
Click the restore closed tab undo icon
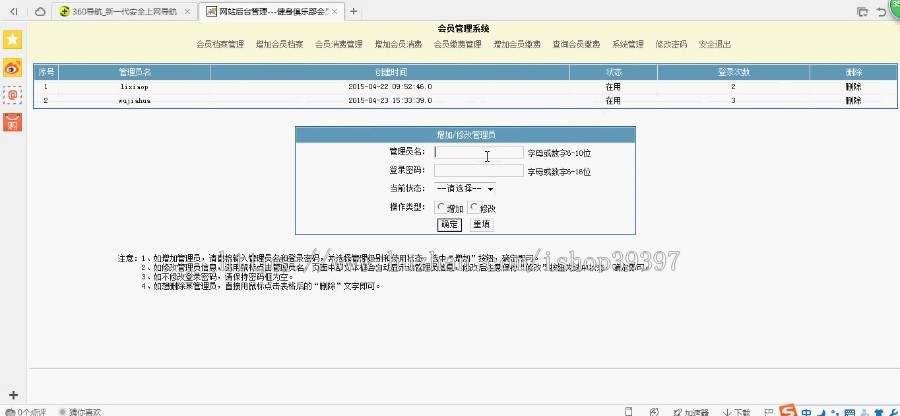pos(881,11)
